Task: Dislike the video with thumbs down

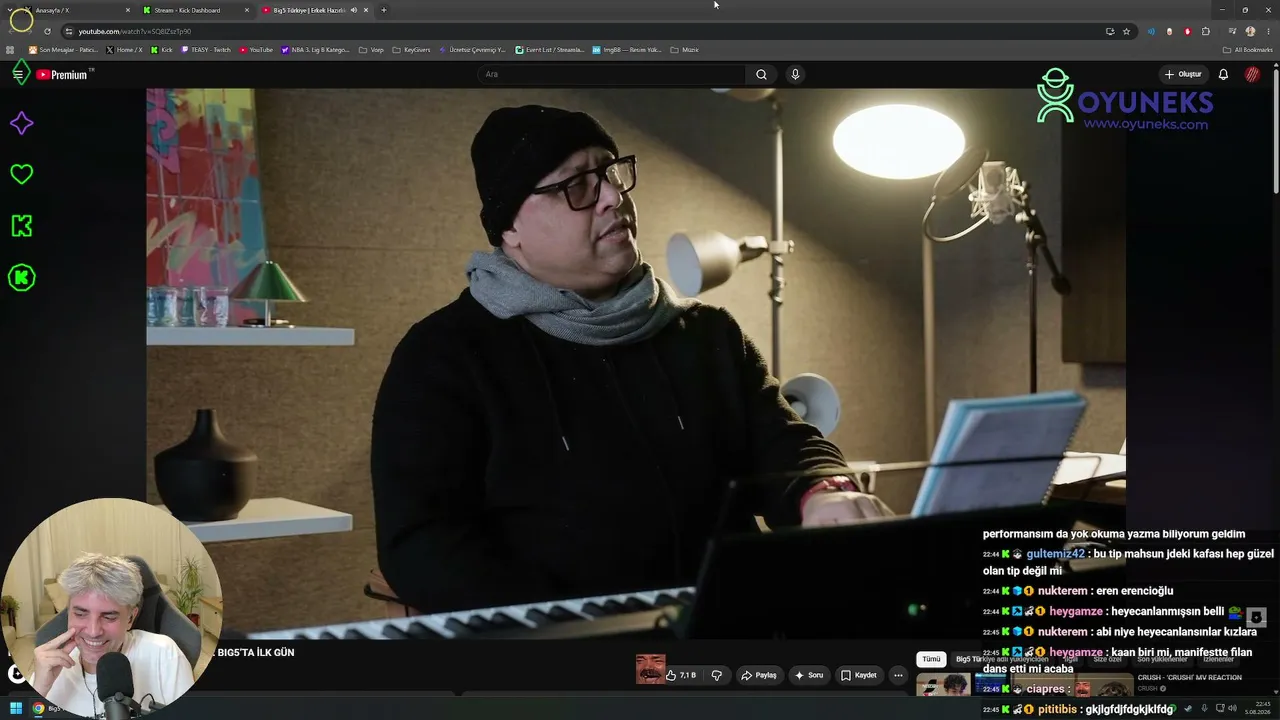Action: tap(716, 675)
